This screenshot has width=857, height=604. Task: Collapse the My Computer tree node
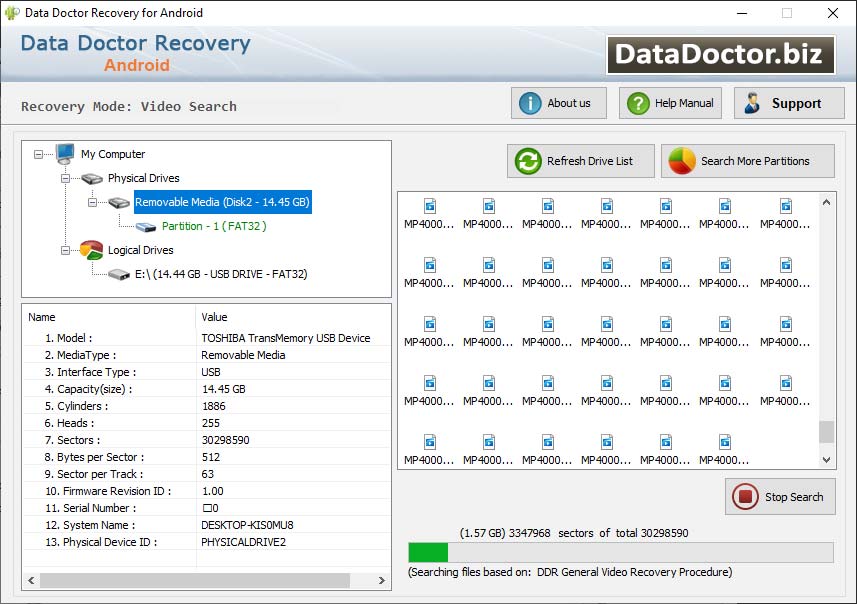tap(38, 155)
